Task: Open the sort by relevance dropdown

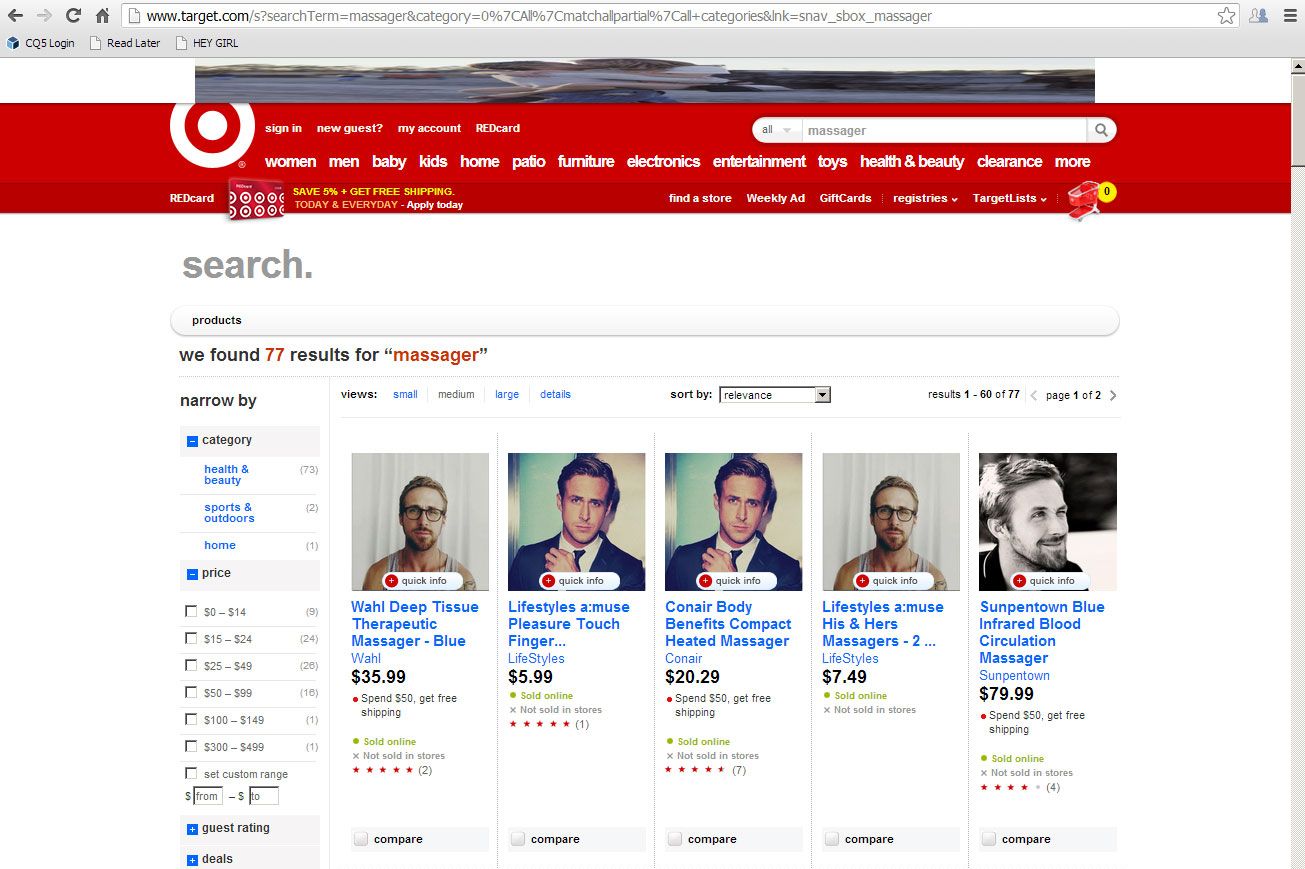Action: (x=775, y=395)
